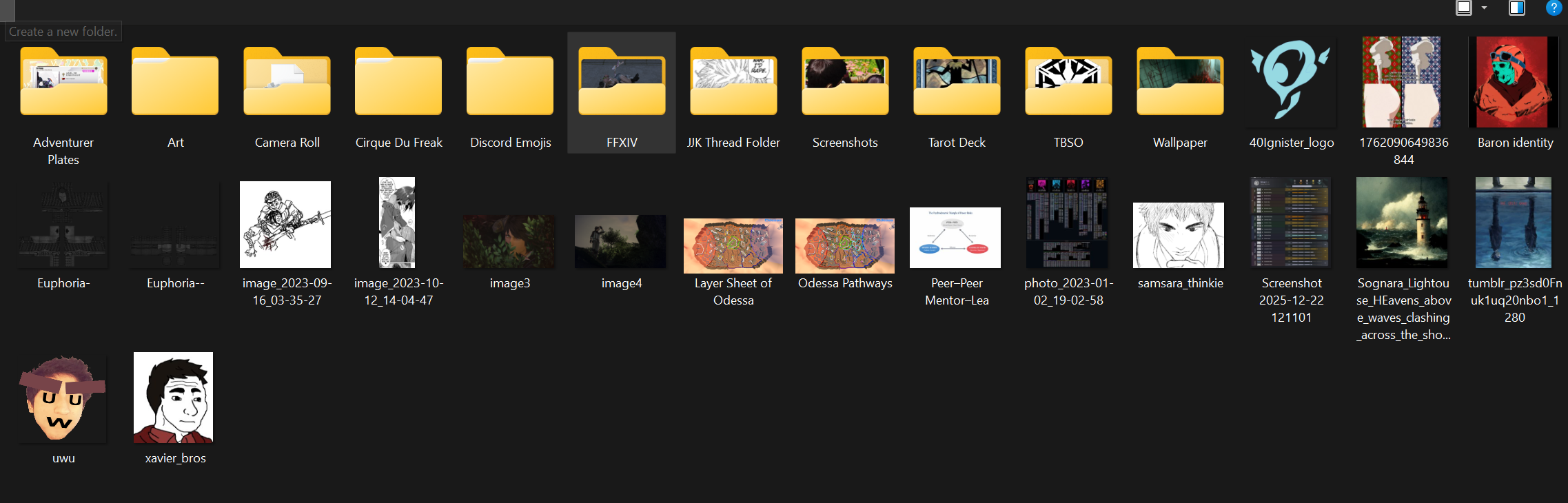Select the Camera Roll folder
Viewport: 1568px width, 503px height.
coord(287,81)
